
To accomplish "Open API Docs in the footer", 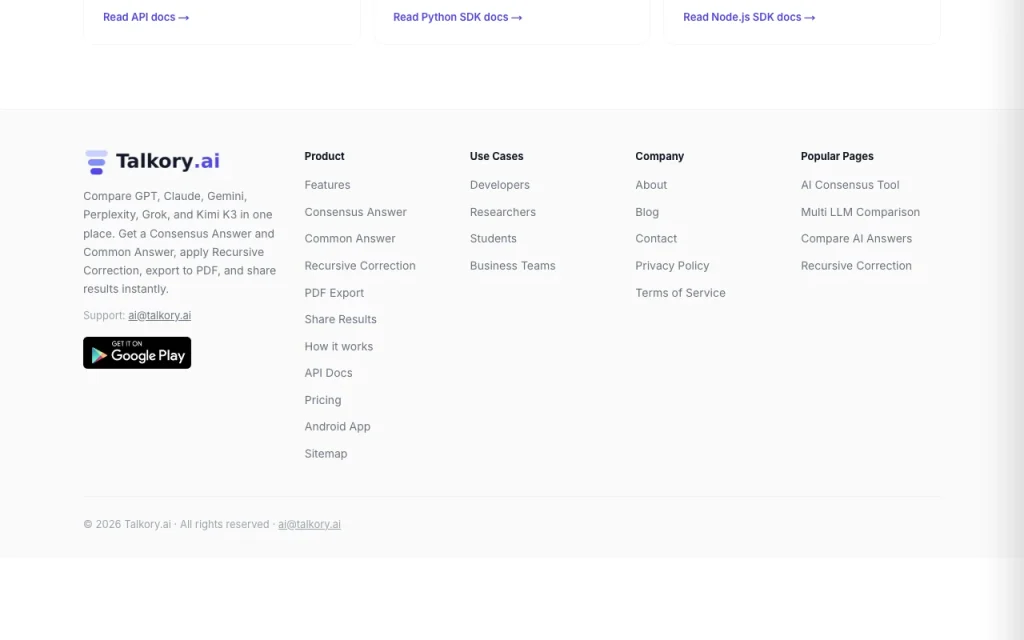I will tap(328, 373).
